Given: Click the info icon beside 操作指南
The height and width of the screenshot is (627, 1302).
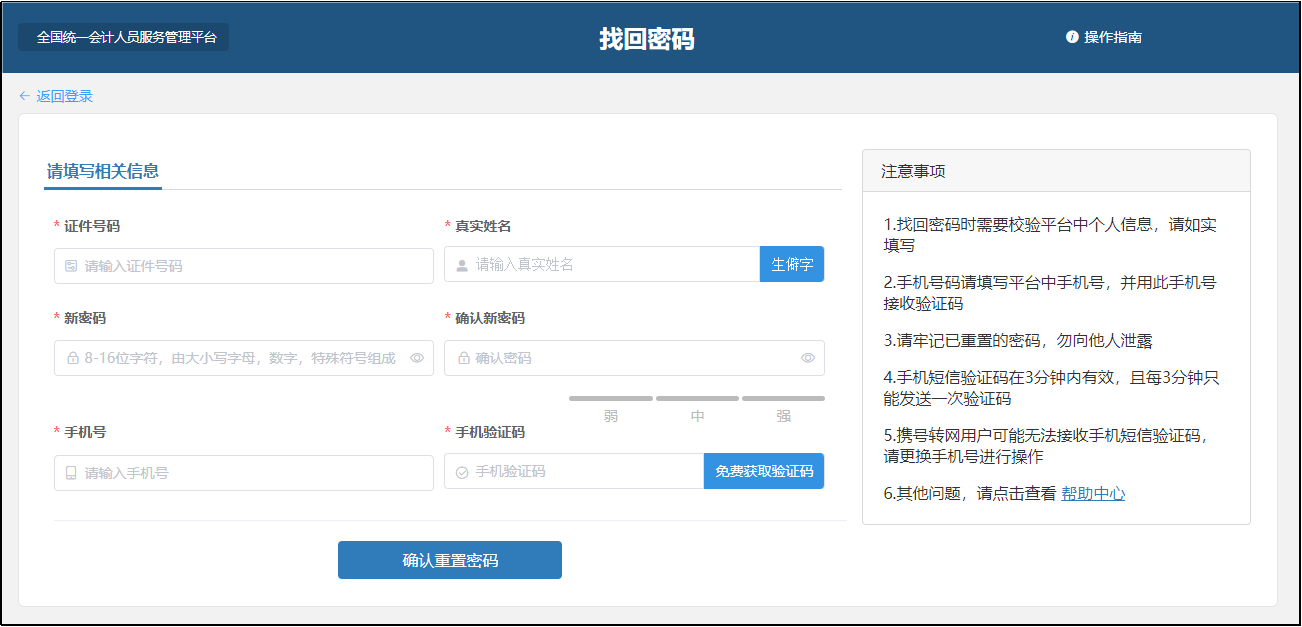Looking at the screenshot, I should coord(1072,37).
